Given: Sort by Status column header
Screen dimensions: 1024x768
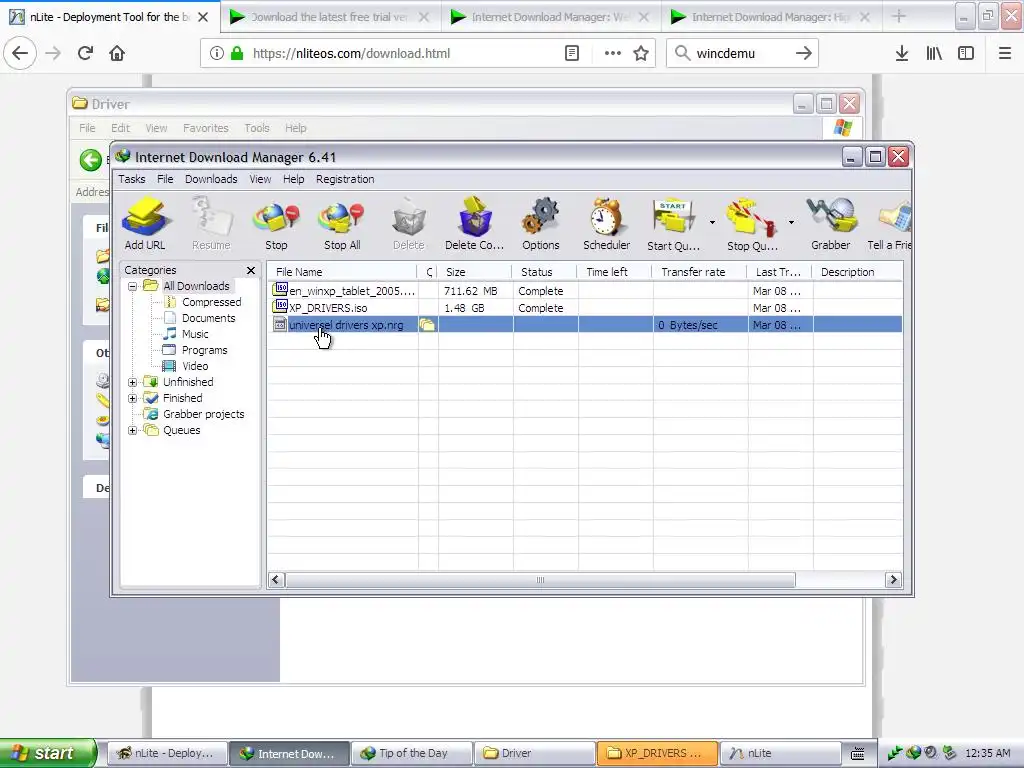Looking at the screenshot, I should (x=545, y=272).
